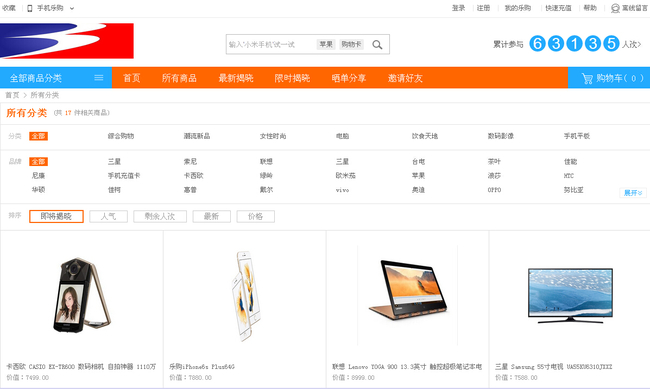Sort products by 即将揭晓
Viewport: 650px width, 389px height.
[56, 216]
